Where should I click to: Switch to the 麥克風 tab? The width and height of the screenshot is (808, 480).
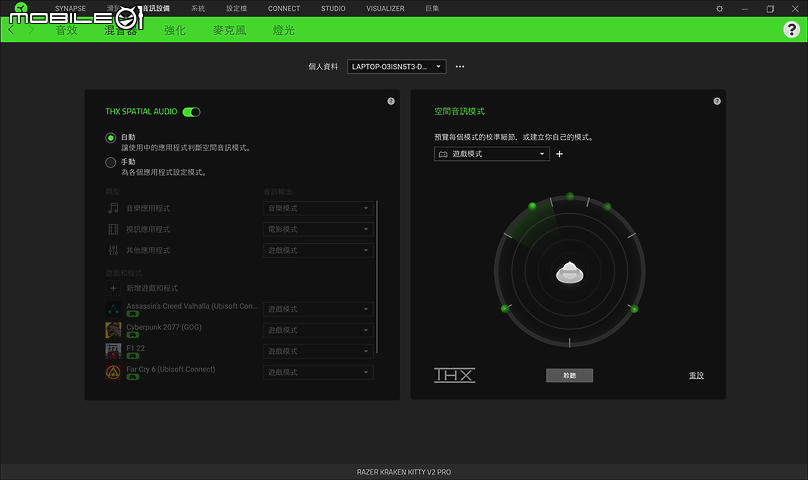coord(229,30)
